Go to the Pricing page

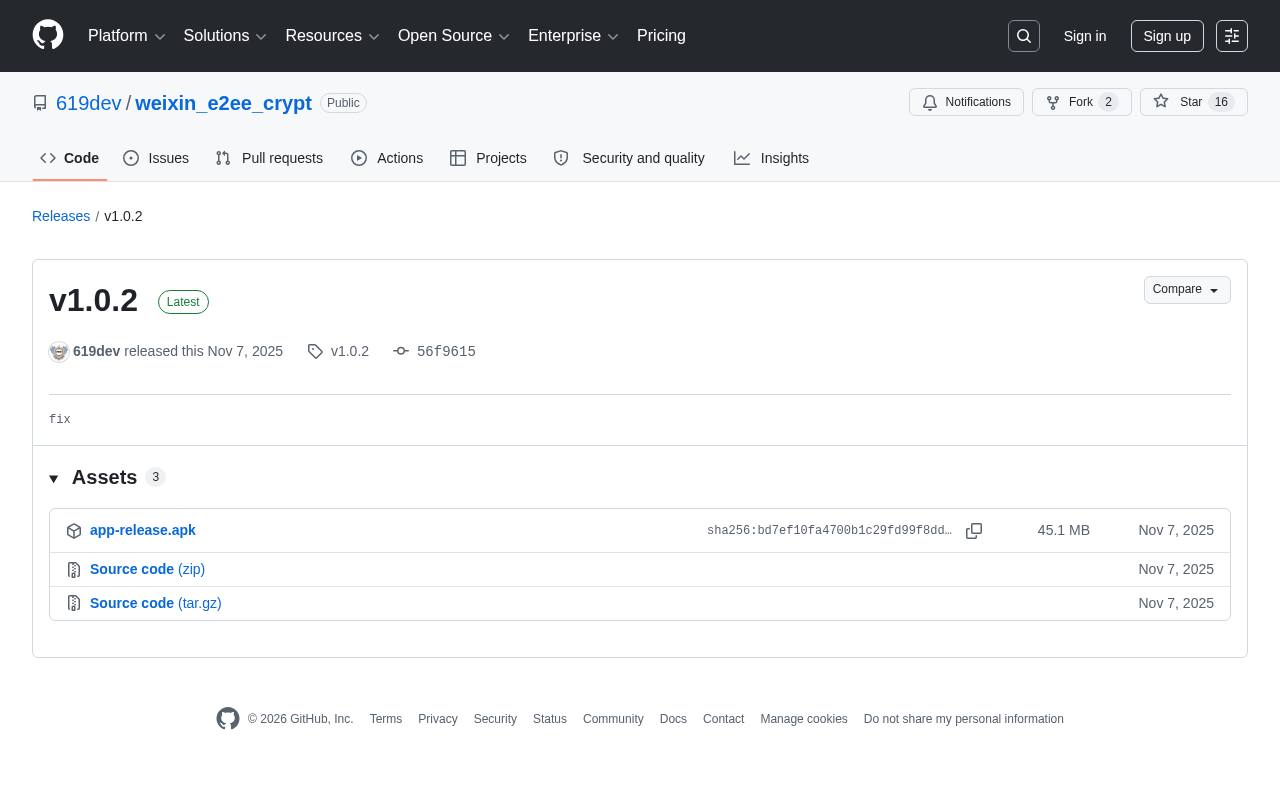(x=661, y=36)
